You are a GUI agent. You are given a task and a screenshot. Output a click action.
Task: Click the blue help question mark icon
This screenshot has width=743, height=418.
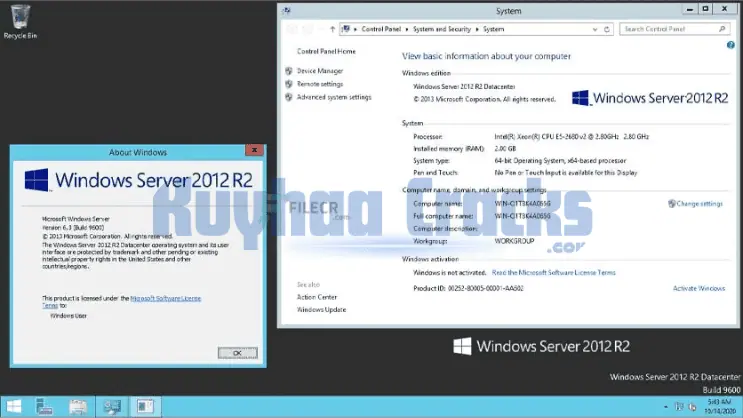[x=730, y=45]
